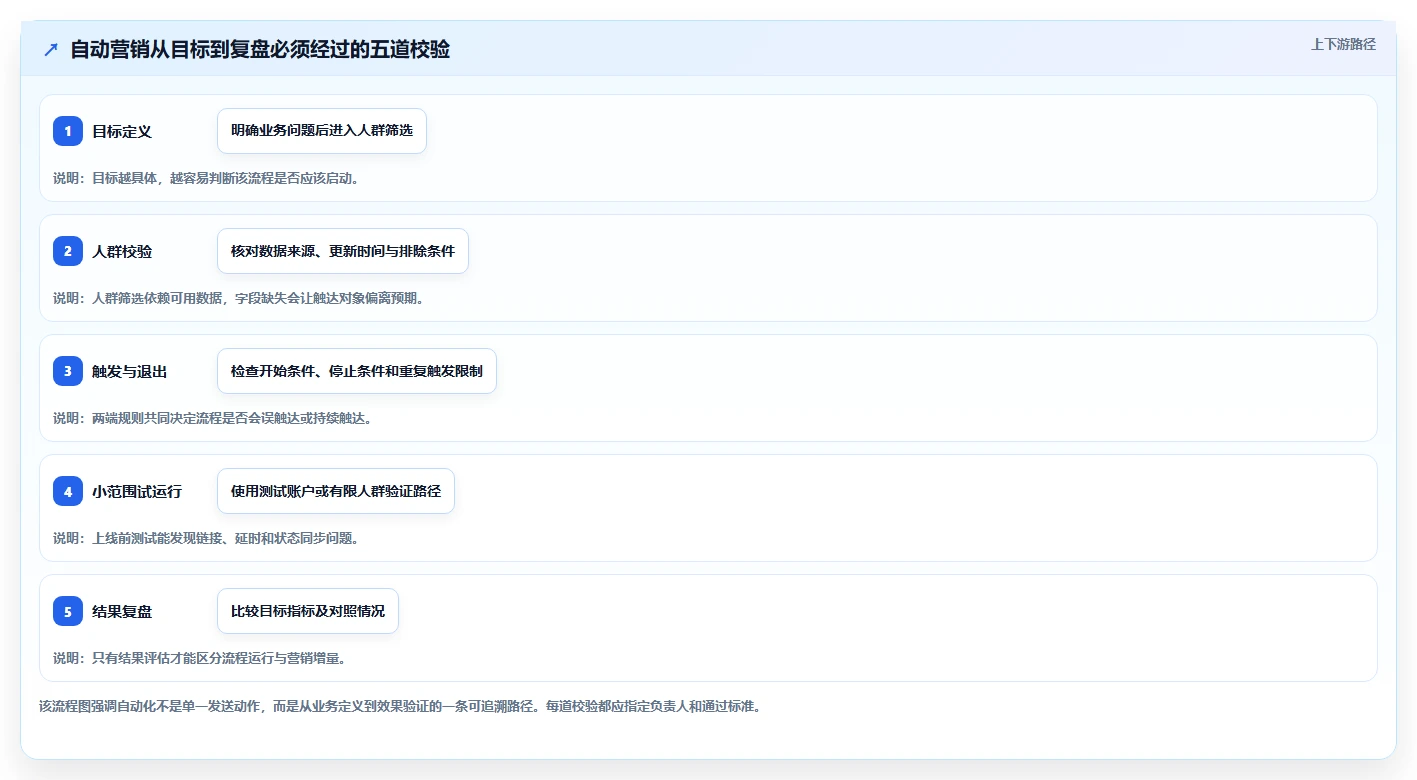The height and width of the screenshot is (780, 1417).
Task: Click the note 只有结果评估才能区分流程运行与营销增量
Action: 200,658
